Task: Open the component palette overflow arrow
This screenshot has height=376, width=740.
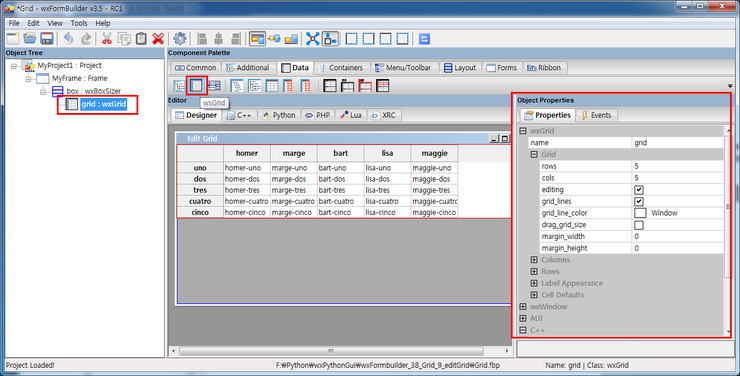Action: tap(730, 86)
